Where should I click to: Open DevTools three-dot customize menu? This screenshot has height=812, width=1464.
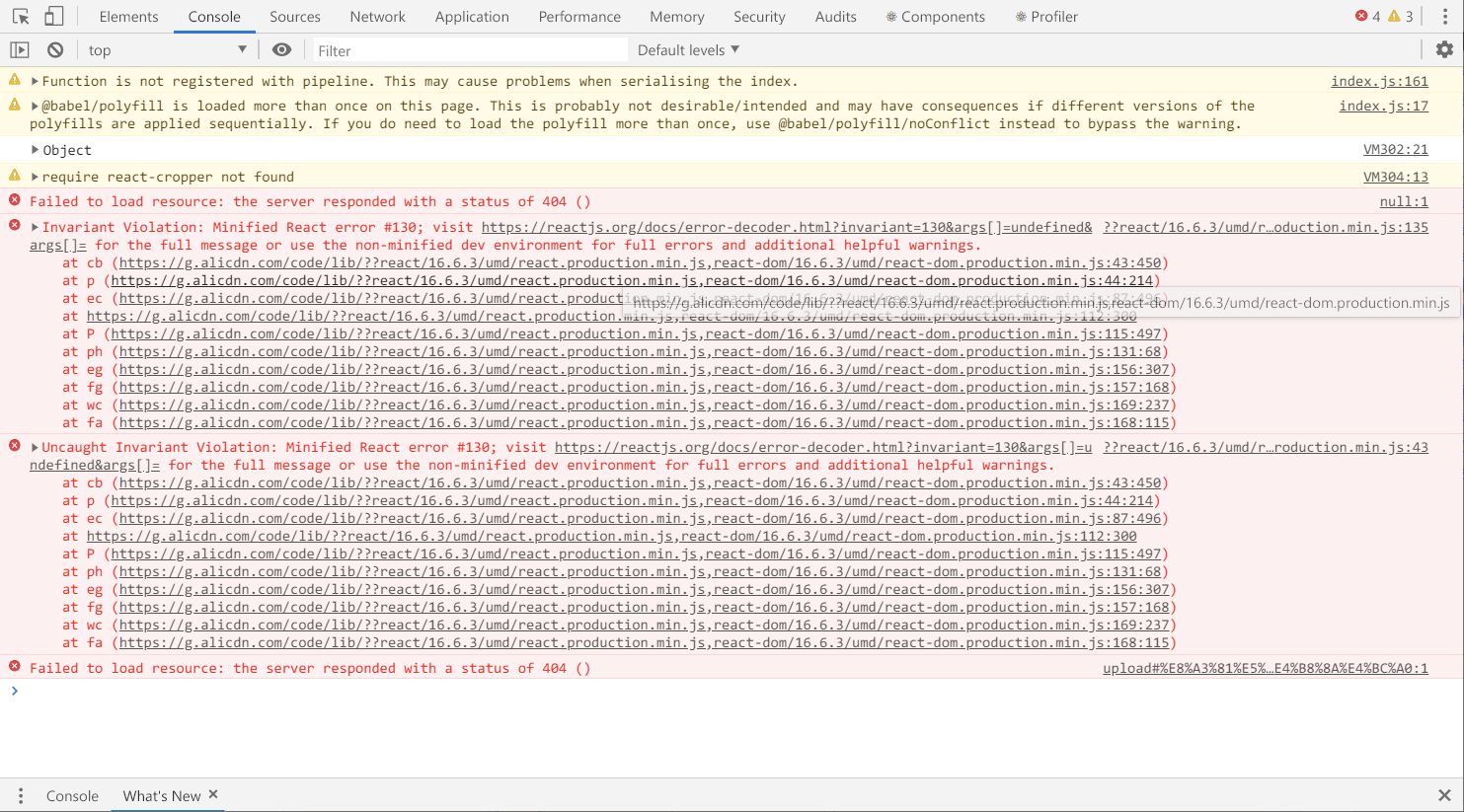click(1444, 17)
